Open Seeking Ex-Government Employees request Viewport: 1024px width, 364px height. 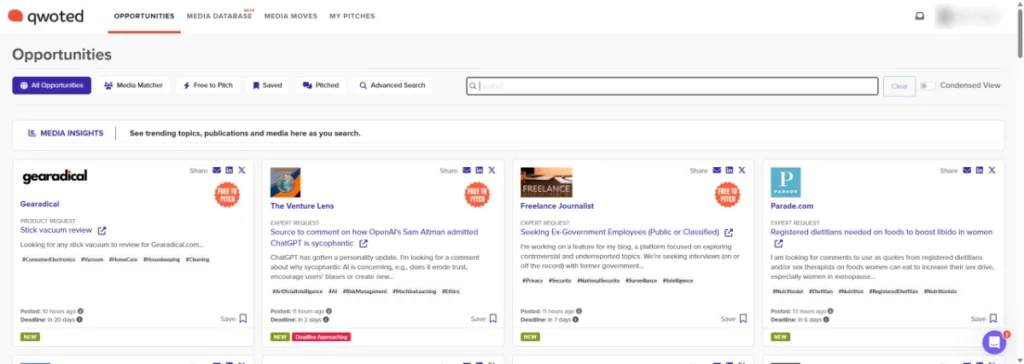tap(620, 232)
